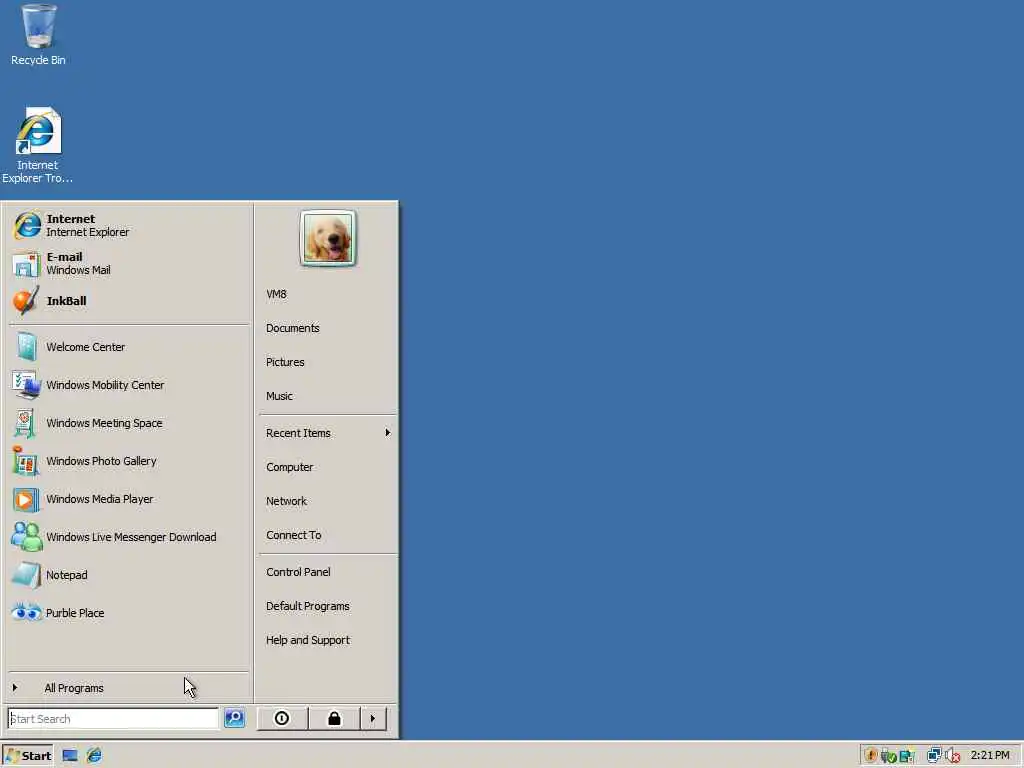Launch Windows Meeting Space
This screenshot has height=768, width=1024.
pos(129,423)
